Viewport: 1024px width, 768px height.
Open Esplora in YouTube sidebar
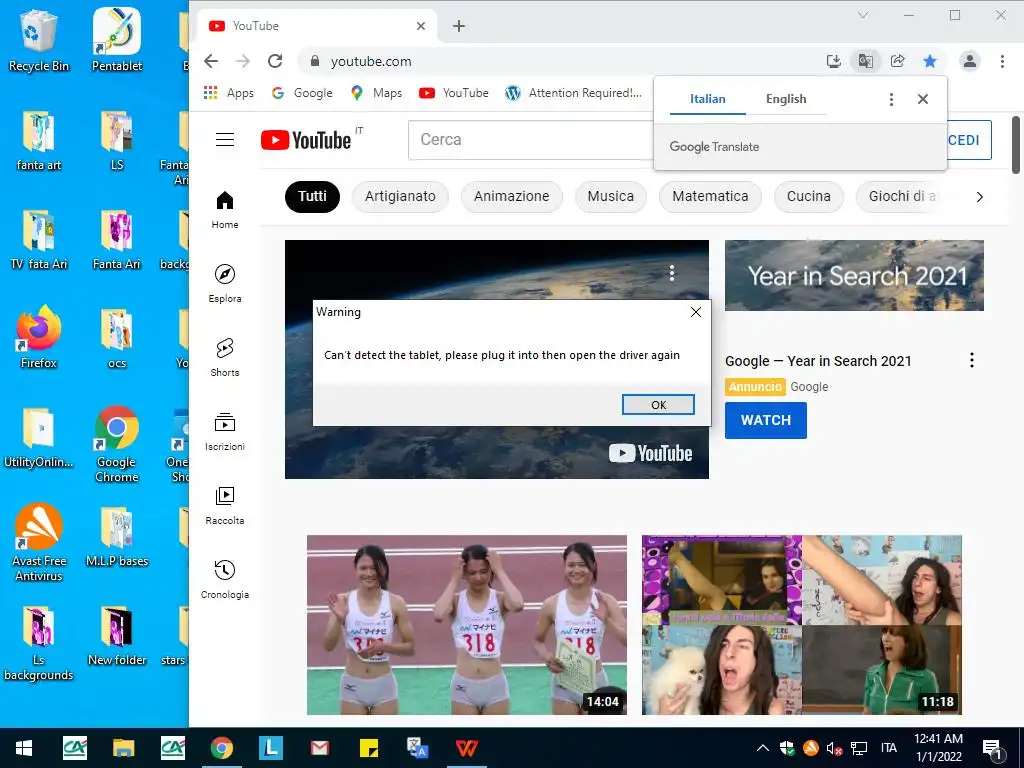tap(225, 283)
